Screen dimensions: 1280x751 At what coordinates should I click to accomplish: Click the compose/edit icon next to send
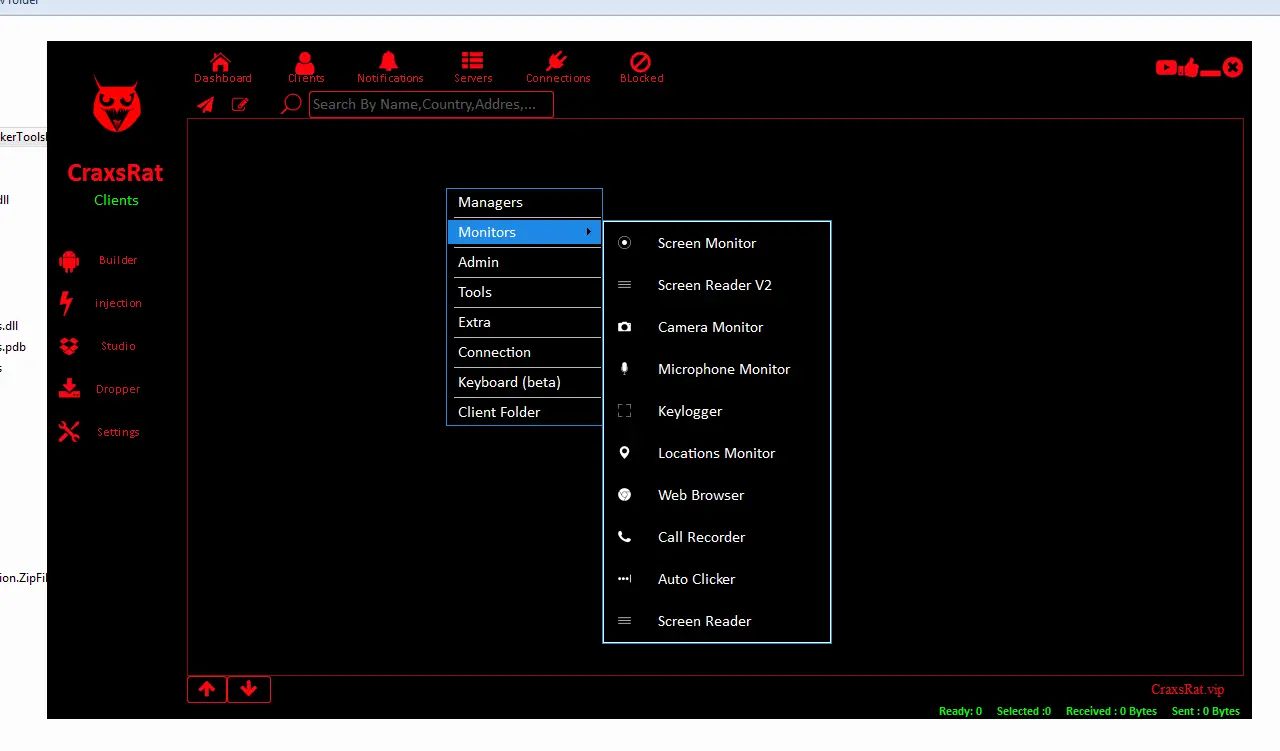click(x=240, y=104)
